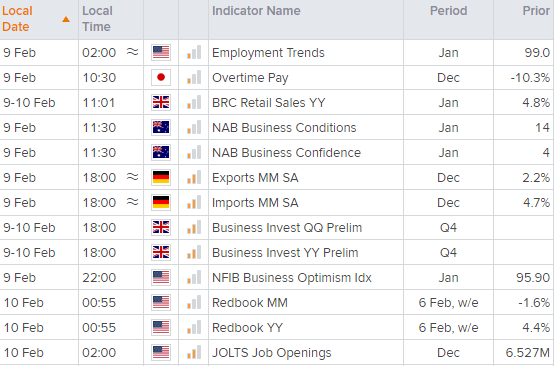554x366 pixels.
Task: Click the Germany flag beside Exports MM SA
Action: 161,177
